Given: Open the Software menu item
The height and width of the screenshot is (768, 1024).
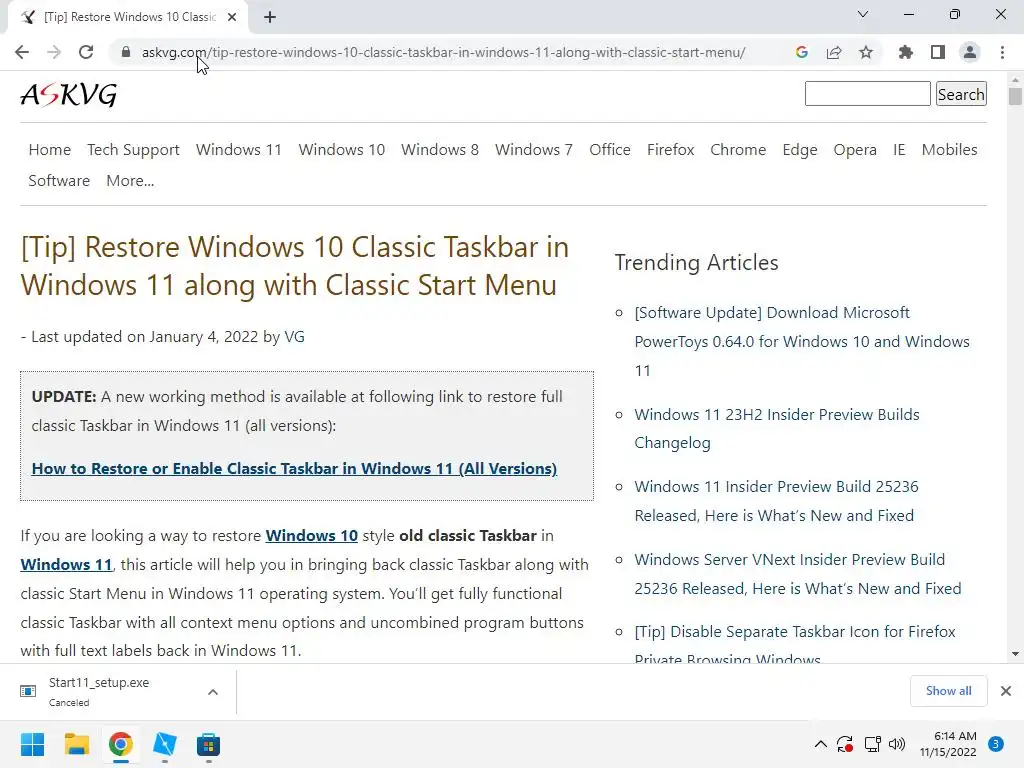Looking at the screenshot, I should tap(59, 181).
